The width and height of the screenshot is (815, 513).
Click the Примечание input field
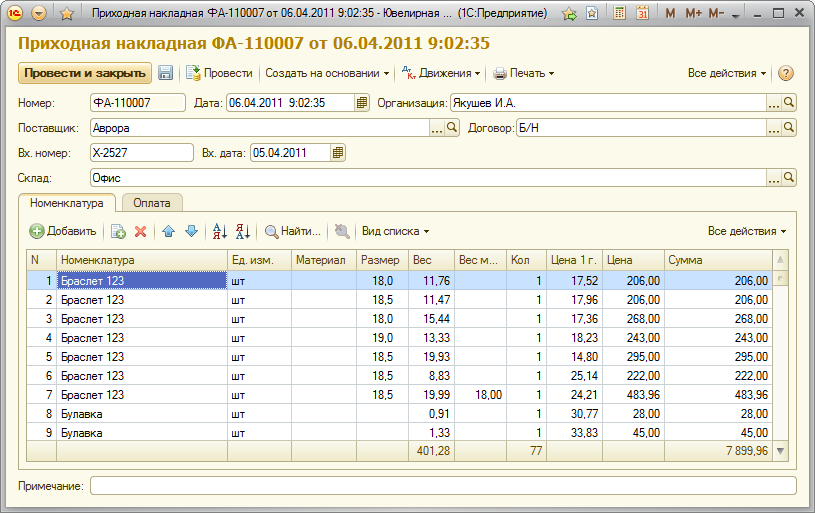[443, 486]
